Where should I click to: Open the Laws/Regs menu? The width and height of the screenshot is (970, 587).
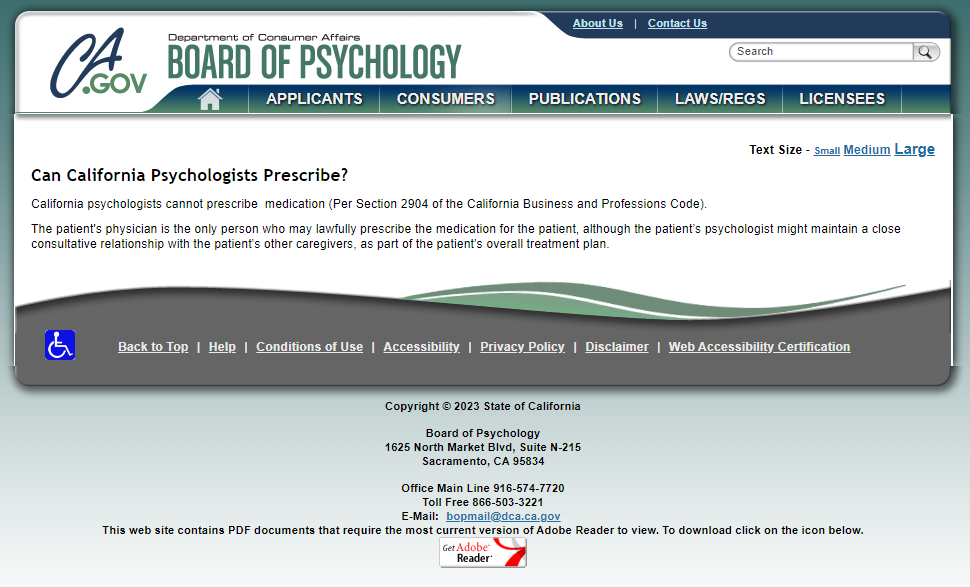720,99
